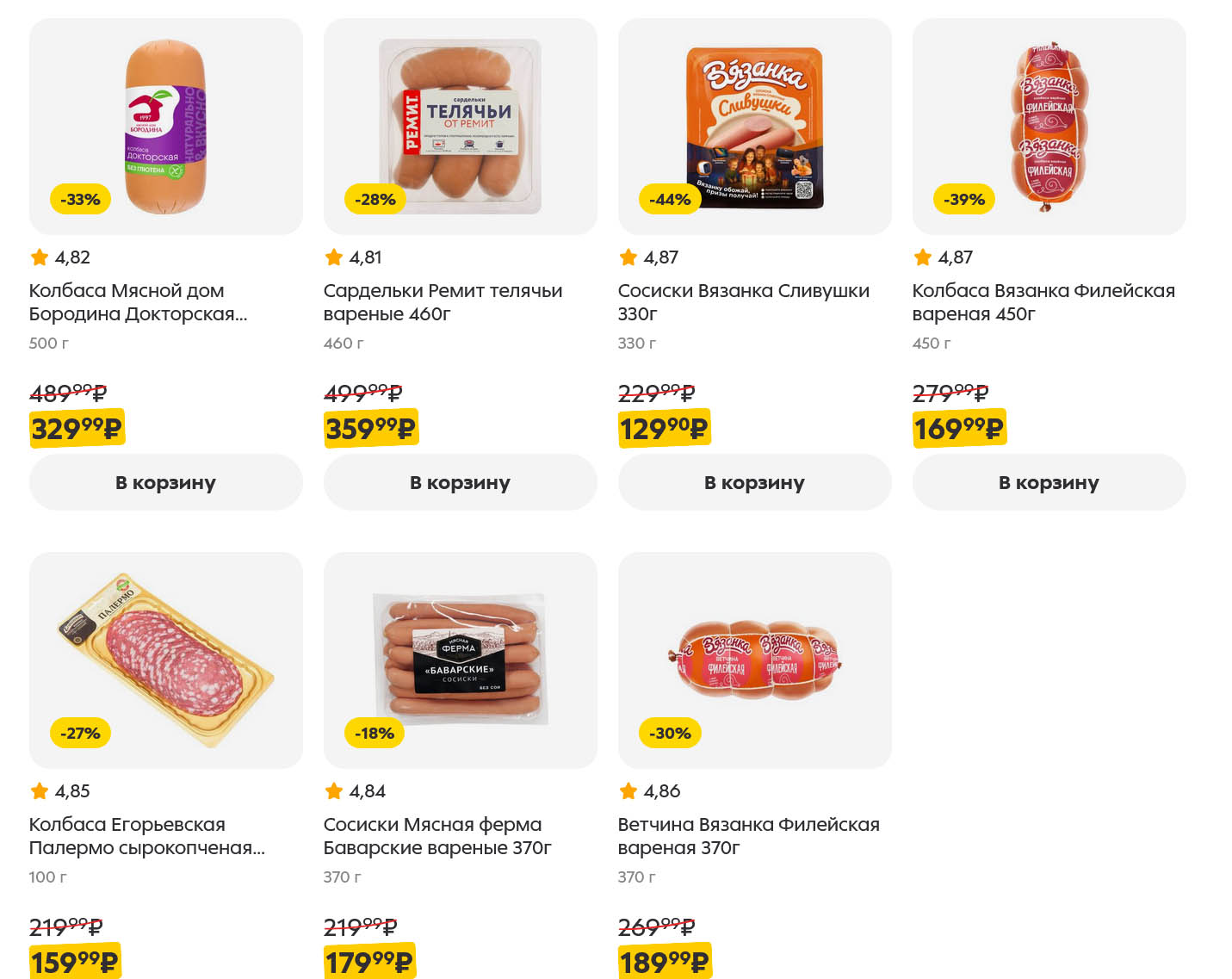Click the 4,86 rating star

[628, 791]
